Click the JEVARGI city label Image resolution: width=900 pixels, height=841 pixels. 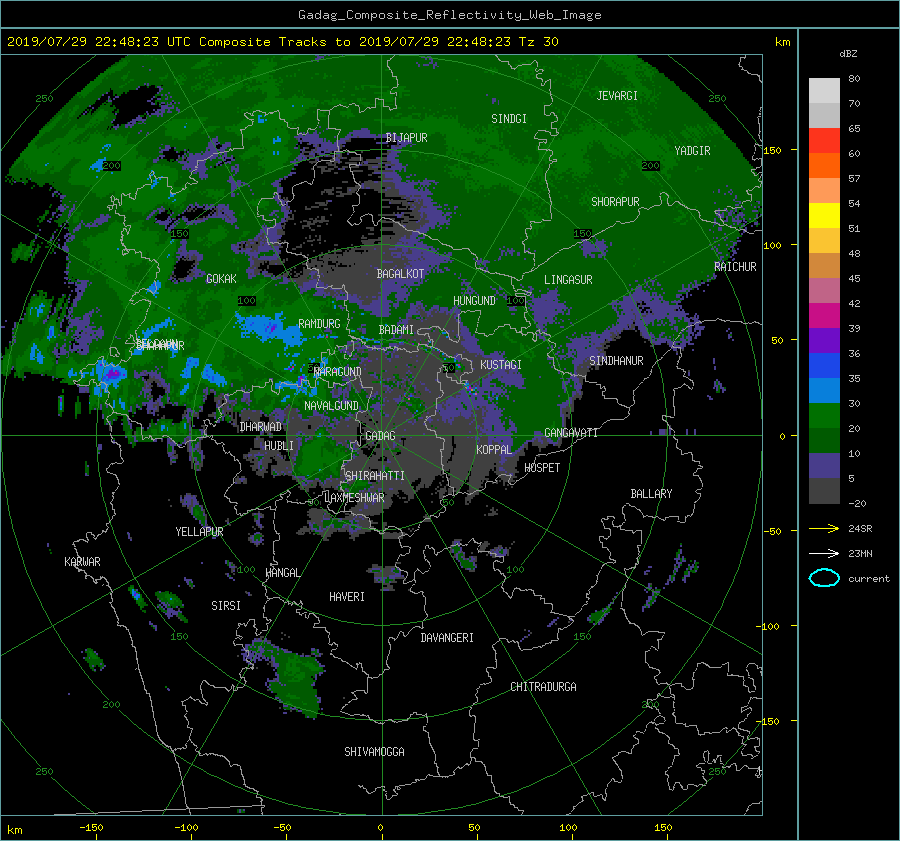pyautogui.click(x=617, y=96)
